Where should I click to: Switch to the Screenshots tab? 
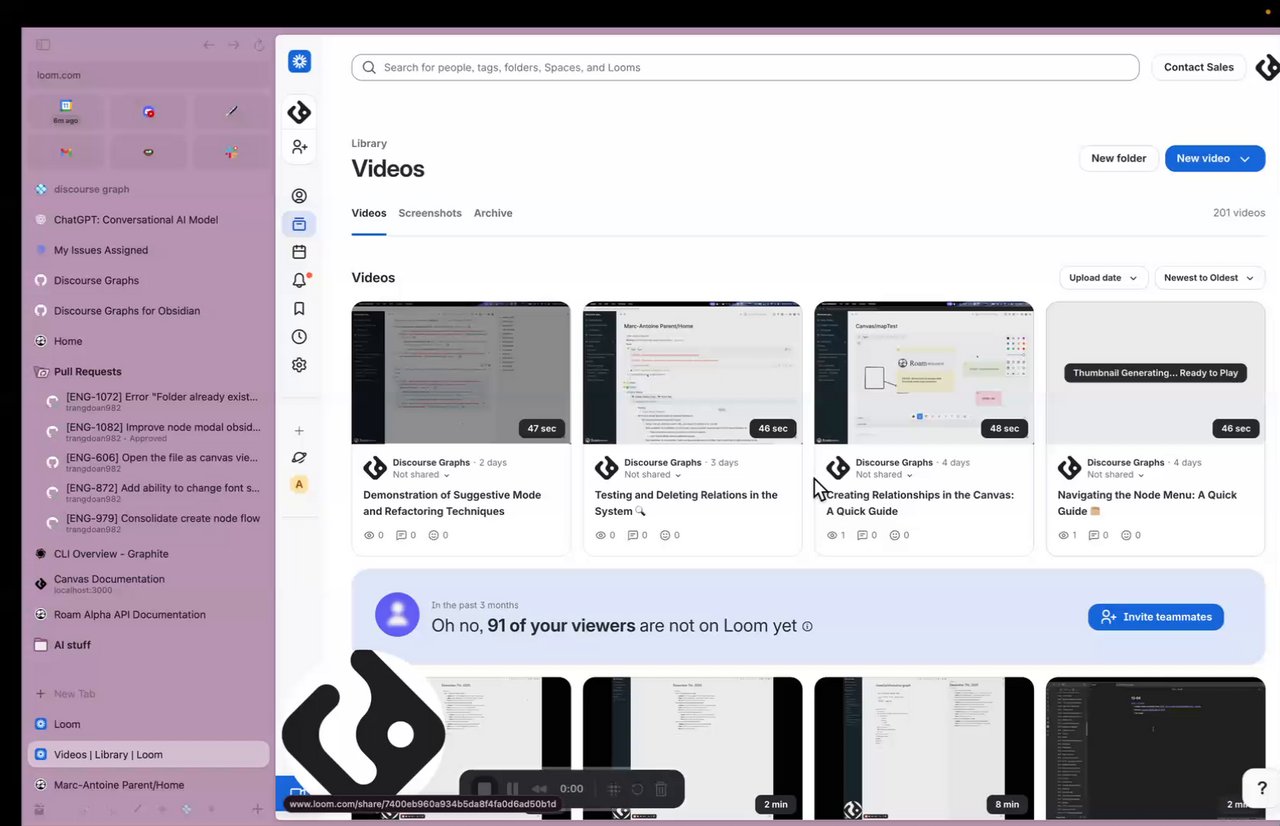coord(430,213)
